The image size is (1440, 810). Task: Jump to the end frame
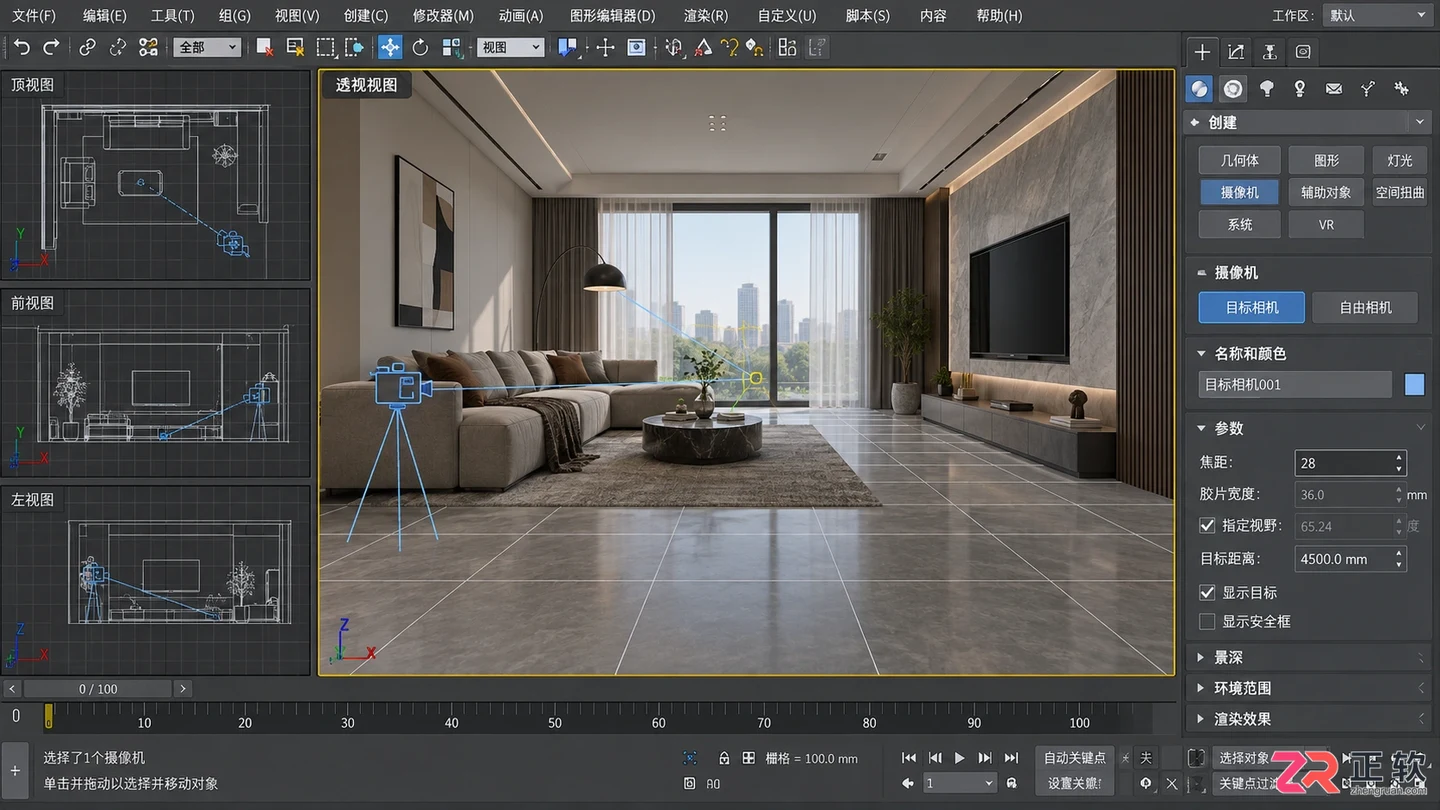[1011, 758]
